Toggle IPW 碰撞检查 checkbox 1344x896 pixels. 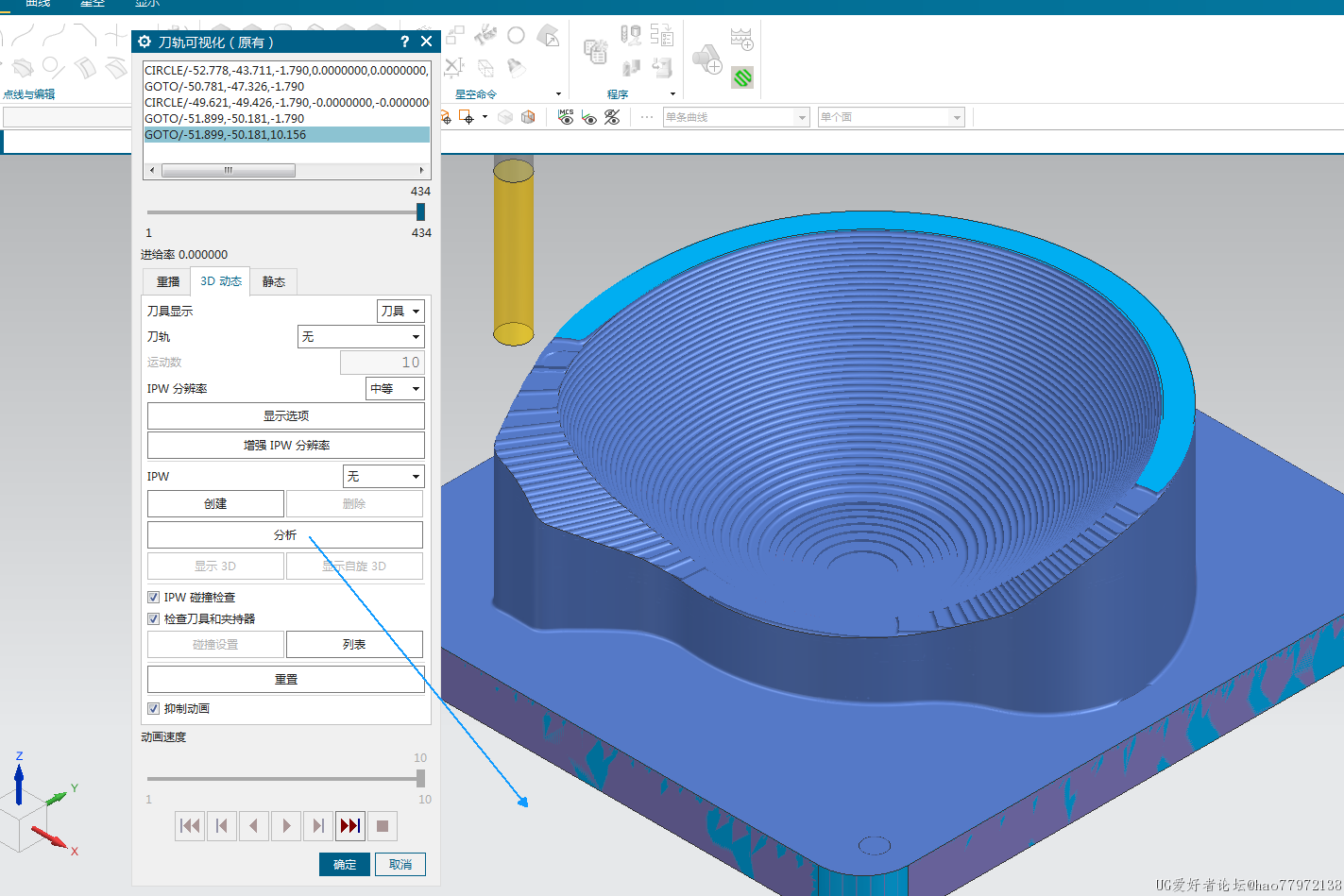tap(153, 597)
